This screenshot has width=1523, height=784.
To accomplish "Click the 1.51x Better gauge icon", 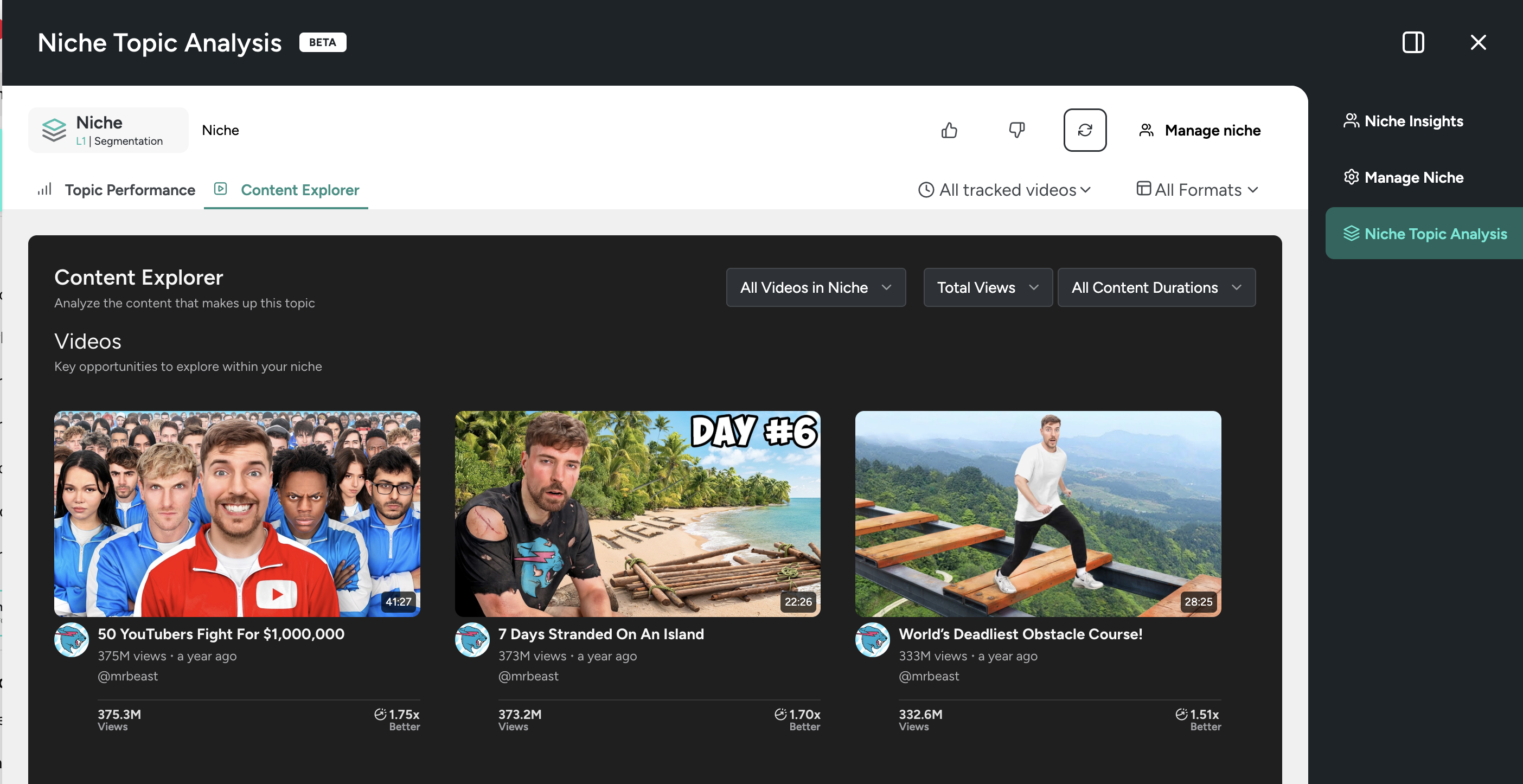I will point(1181,714).
